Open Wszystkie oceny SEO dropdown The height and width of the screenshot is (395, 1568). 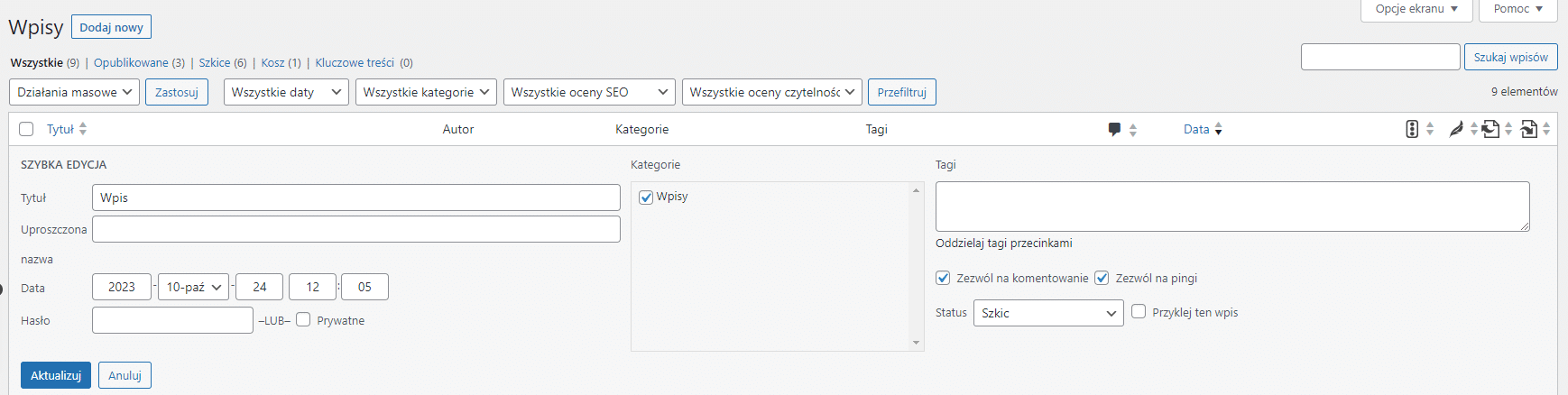click(x=589, y=92)
